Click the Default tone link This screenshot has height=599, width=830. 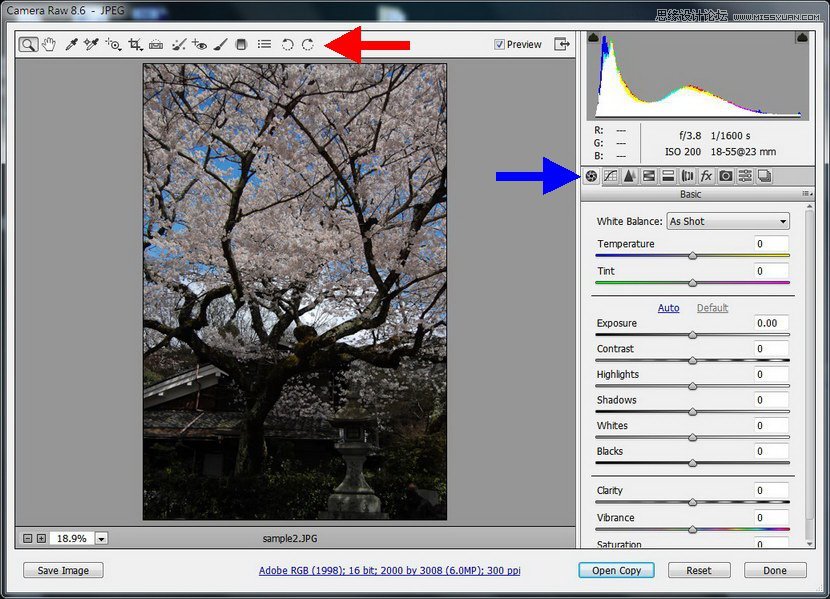712,308
